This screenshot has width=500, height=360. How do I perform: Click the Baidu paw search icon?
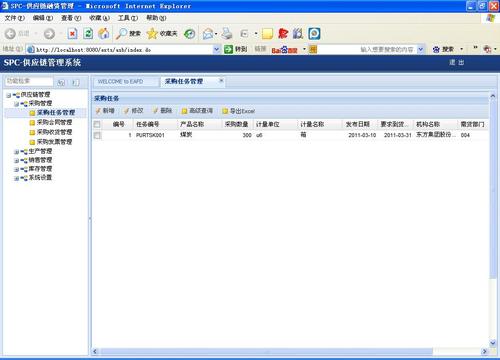click(436, 50)
